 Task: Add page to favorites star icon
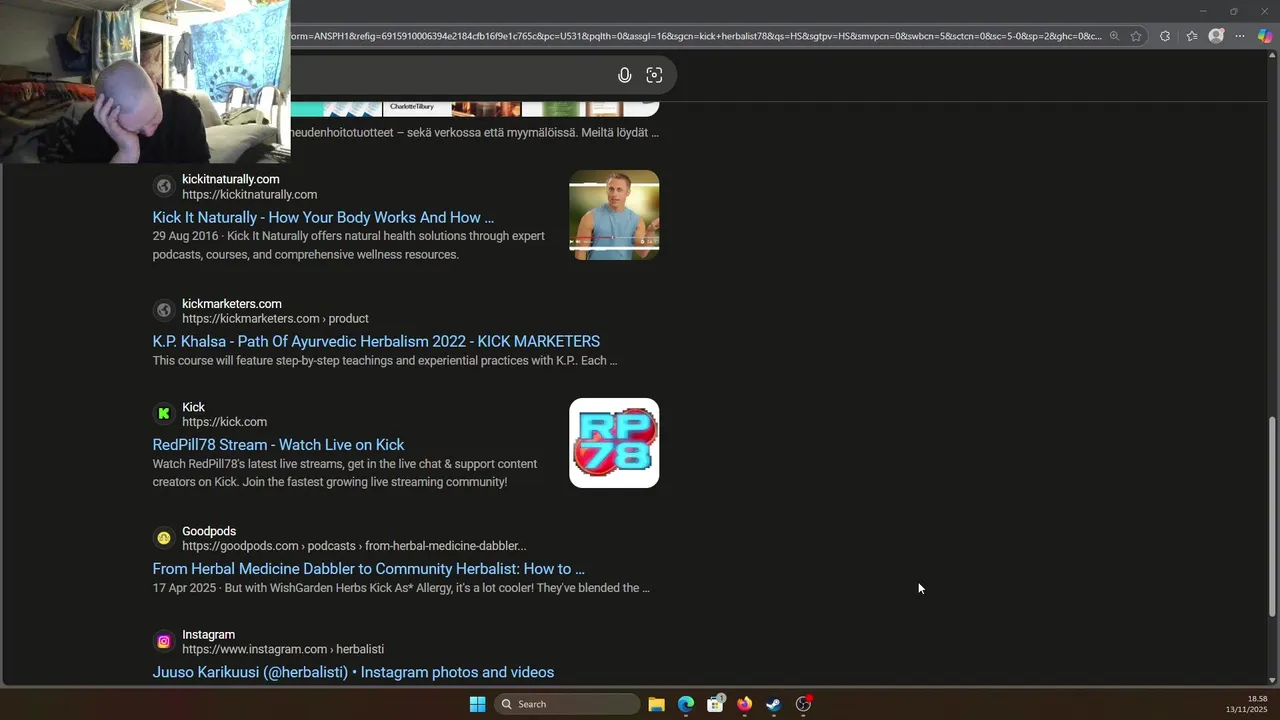[x=1136, y=36]
